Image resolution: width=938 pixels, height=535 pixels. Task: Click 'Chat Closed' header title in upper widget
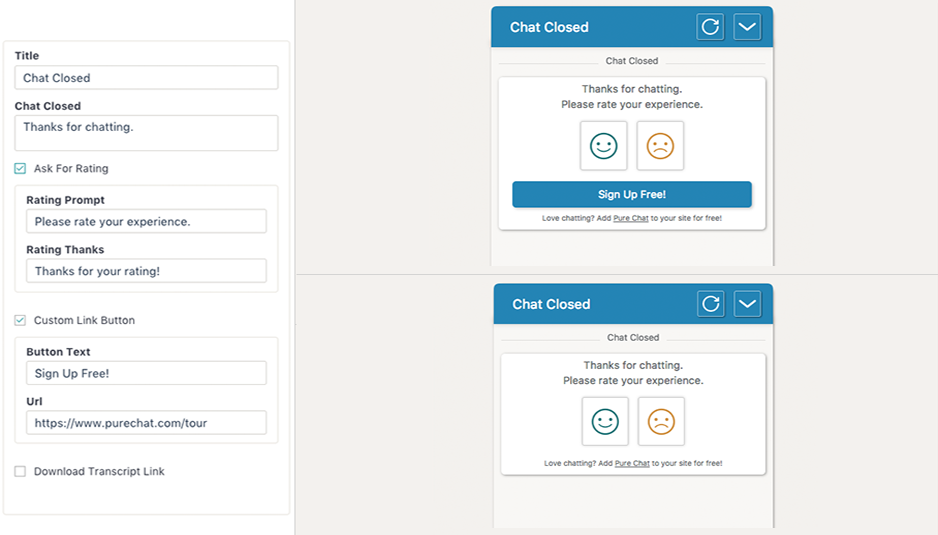pos(549,28)
